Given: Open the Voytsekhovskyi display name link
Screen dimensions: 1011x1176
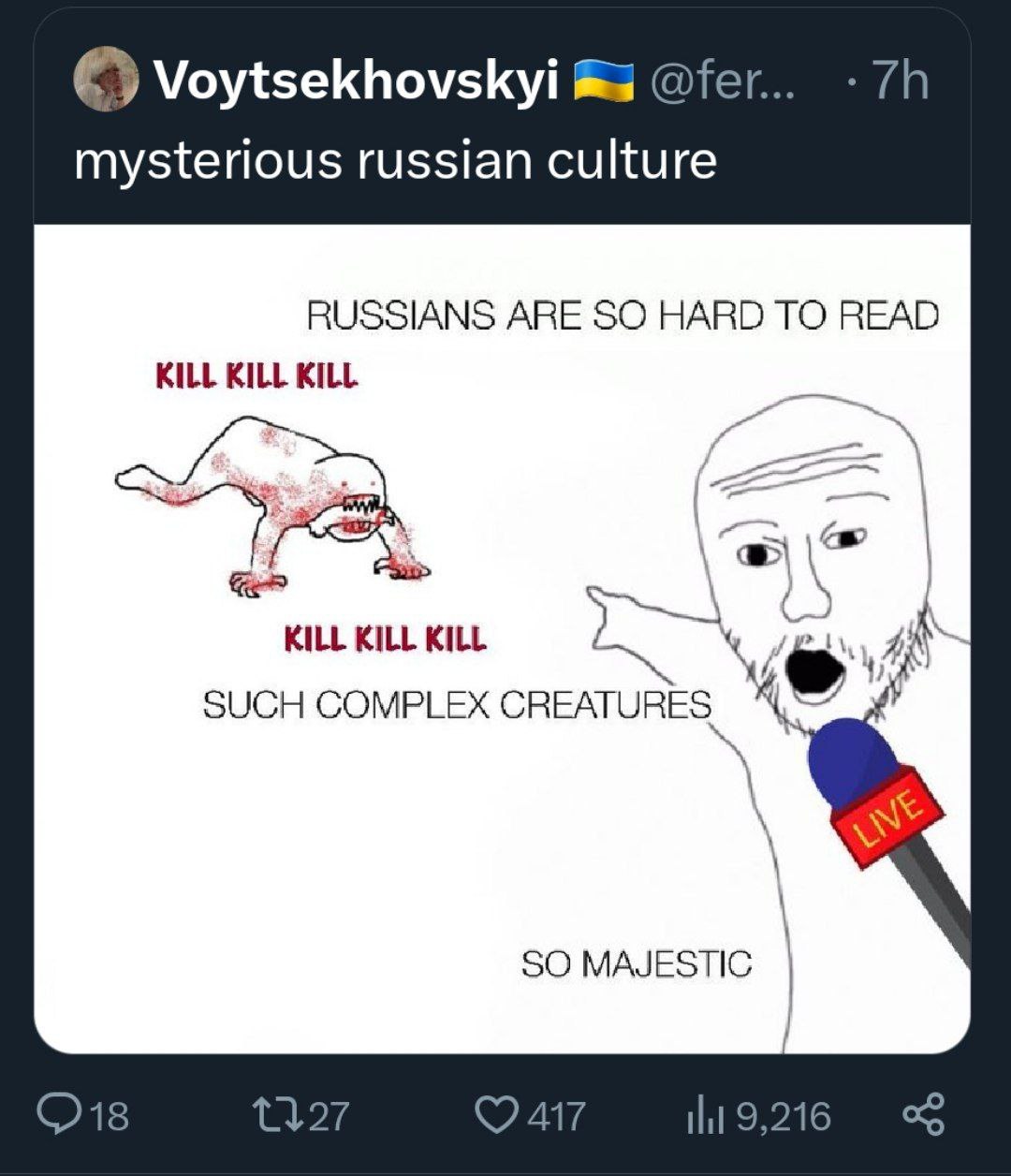Looking at the screenshot, I should 356,81.
